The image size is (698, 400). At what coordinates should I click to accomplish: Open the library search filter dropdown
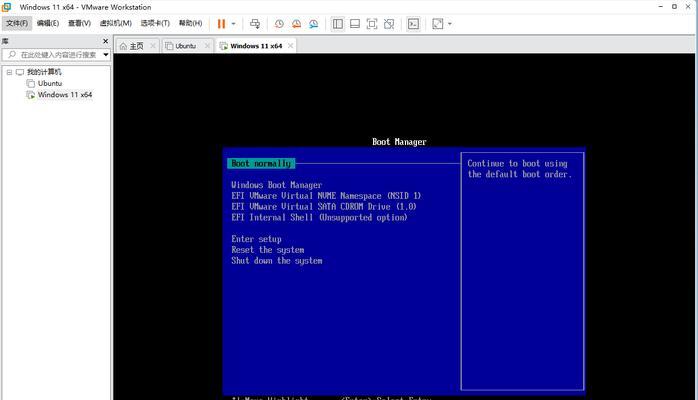[106, 54]
